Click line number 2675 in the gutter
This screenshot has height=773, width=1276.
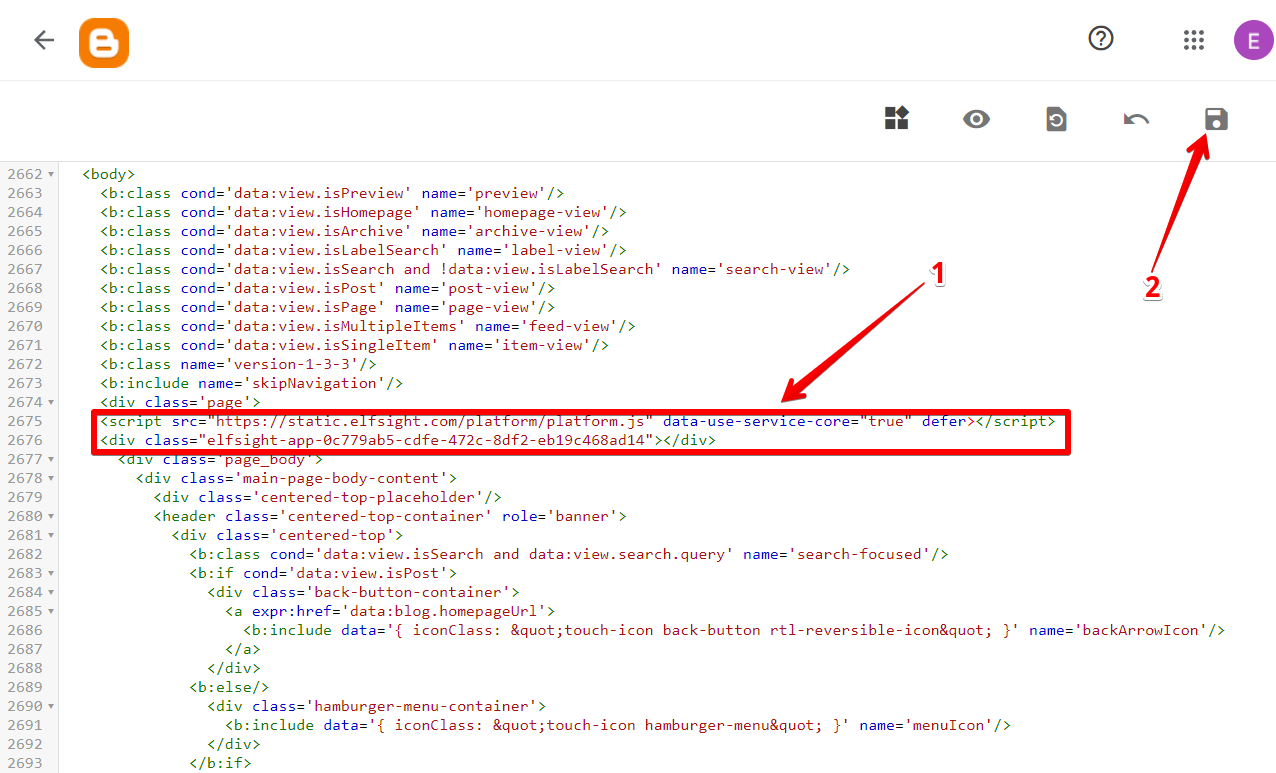[25, 421]
